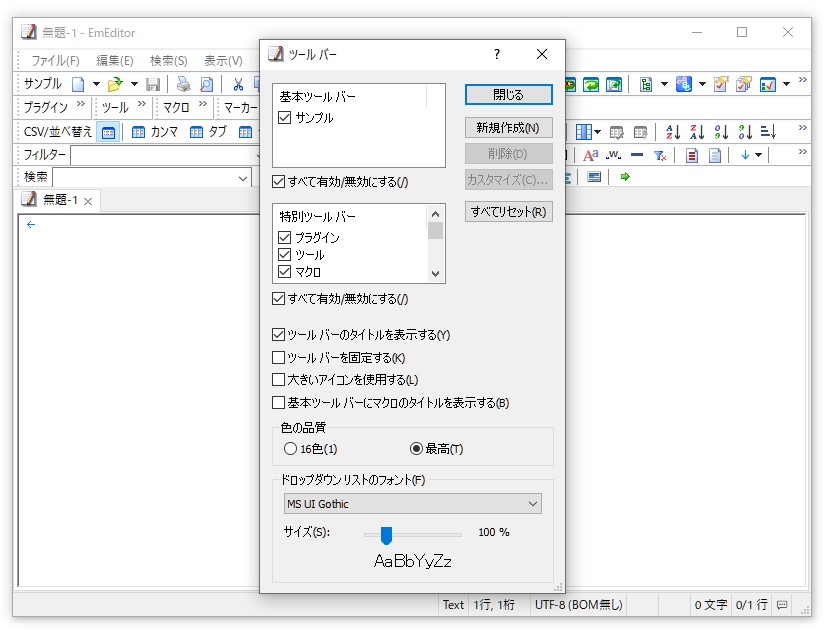The width and height of the screenshot is (824, 632).
Task: Click the すべてリセット(R) button
Action: (x=509, y=212)
